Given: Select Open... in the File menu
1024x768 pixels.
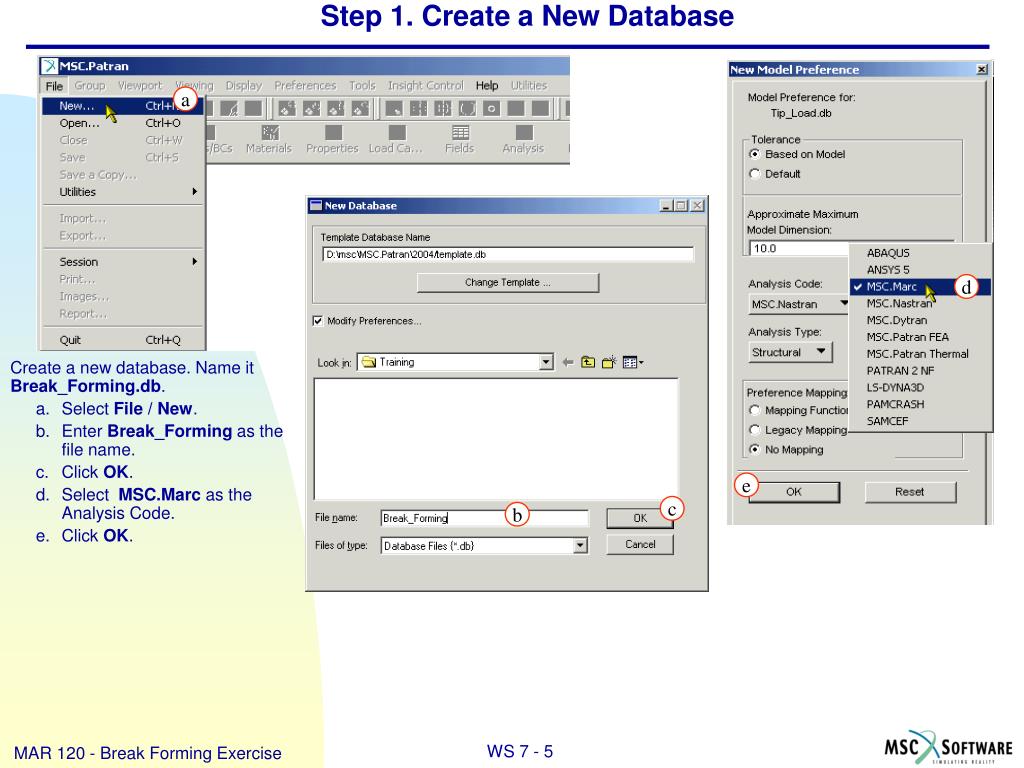Looking at the screenshot, I should [x=123, y=123].
